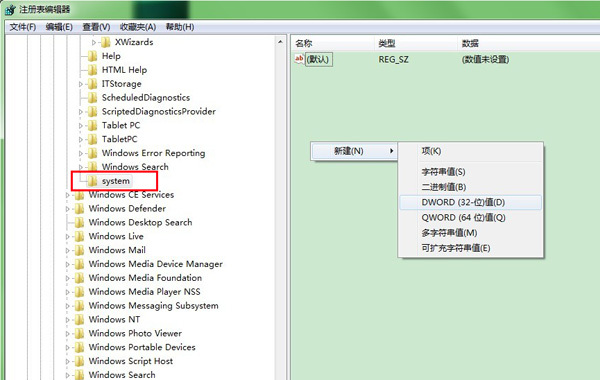Click the Windows NT folder icon

click(x=79, y=320)
